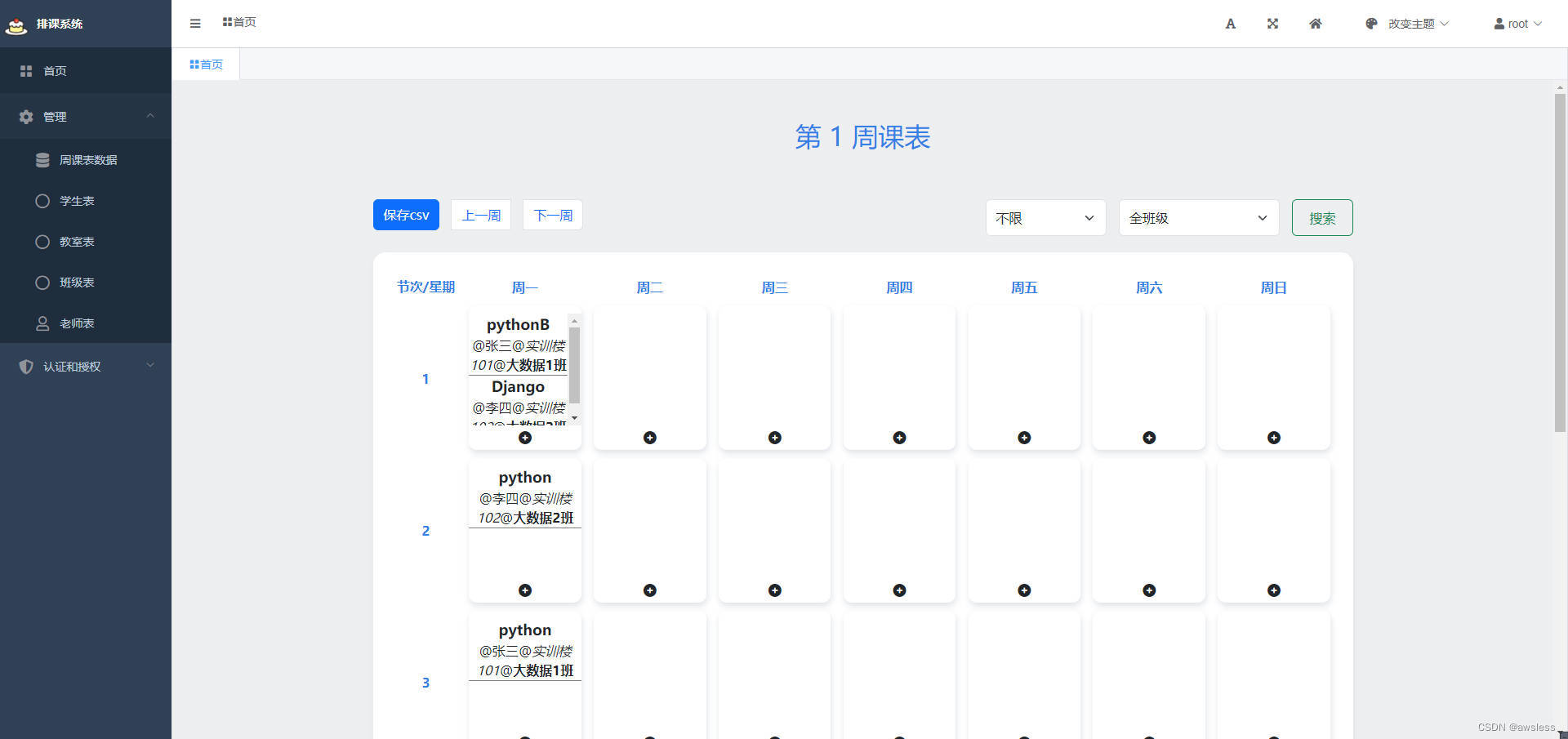The width and height of the screenshot is (1568, 739).
Task: Click the 周三 column header
Action: pos(775,287)
